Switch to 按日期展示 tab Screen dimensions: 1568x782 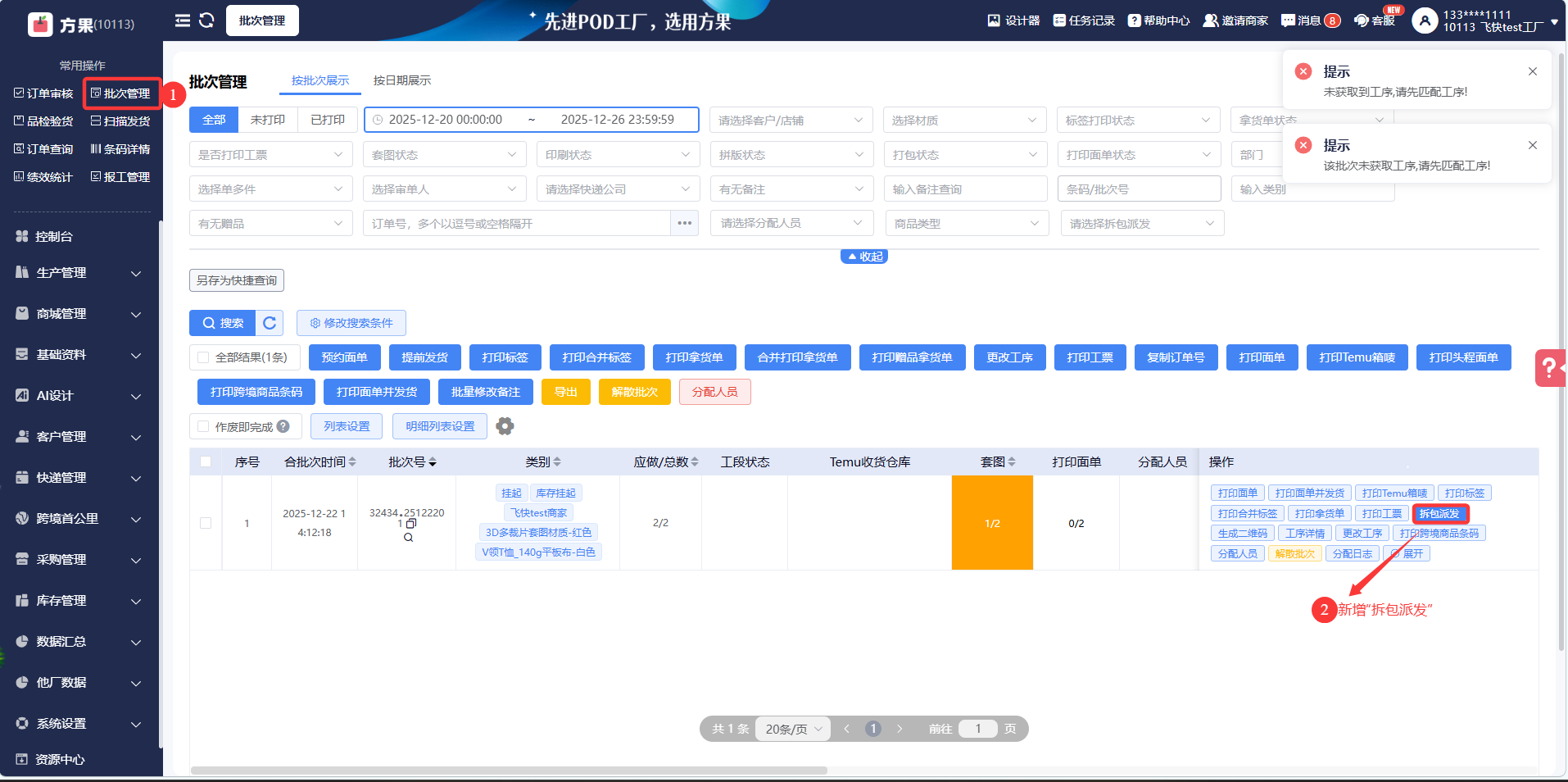coord(401,80)
